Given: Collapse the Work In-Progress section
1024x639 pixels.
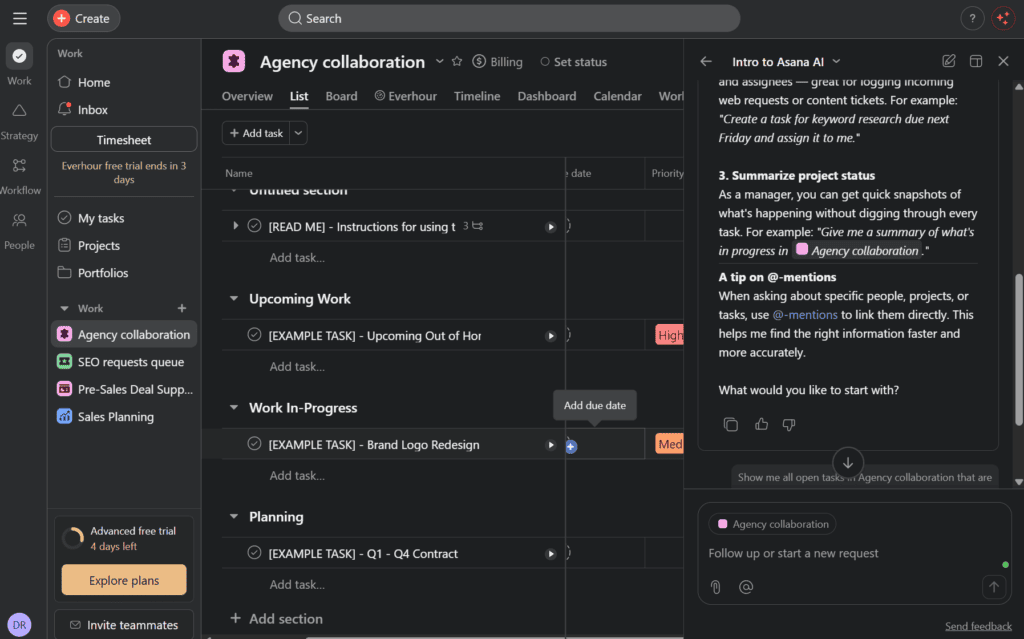Looking at the screenshot, I should (x=234, y=408).
